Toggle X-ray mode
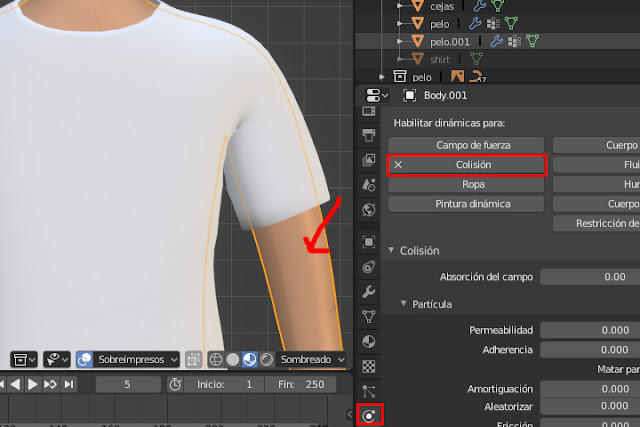The width and height of the screenshot is (640, 427). point(193,360)
